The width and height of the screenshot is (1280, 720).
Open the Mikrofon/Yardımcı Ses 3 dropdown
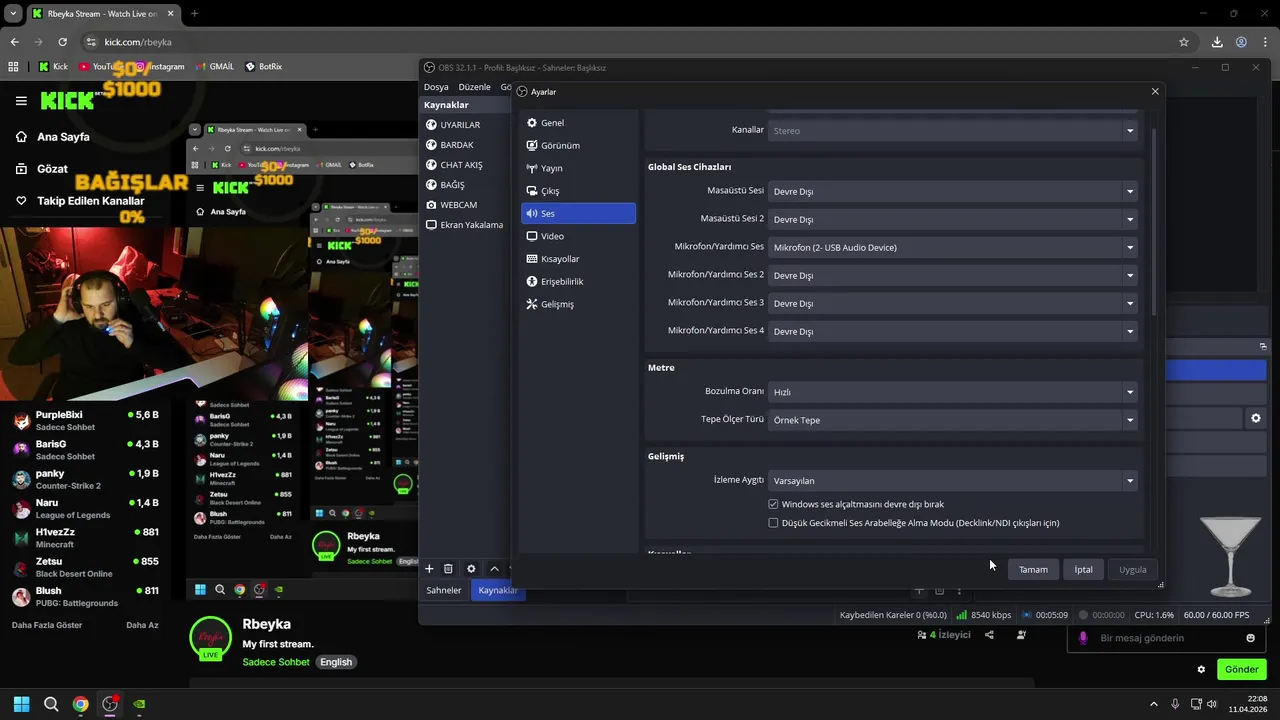[x=953, y=303]
